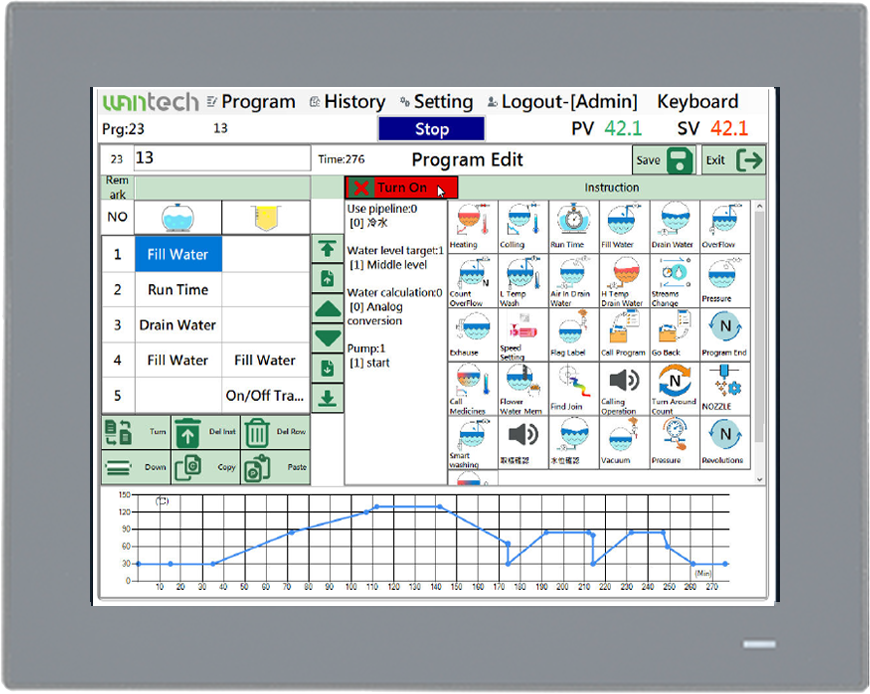
Task: Move step to bottom with bar-arrow-down button
Action: point(327,398)
